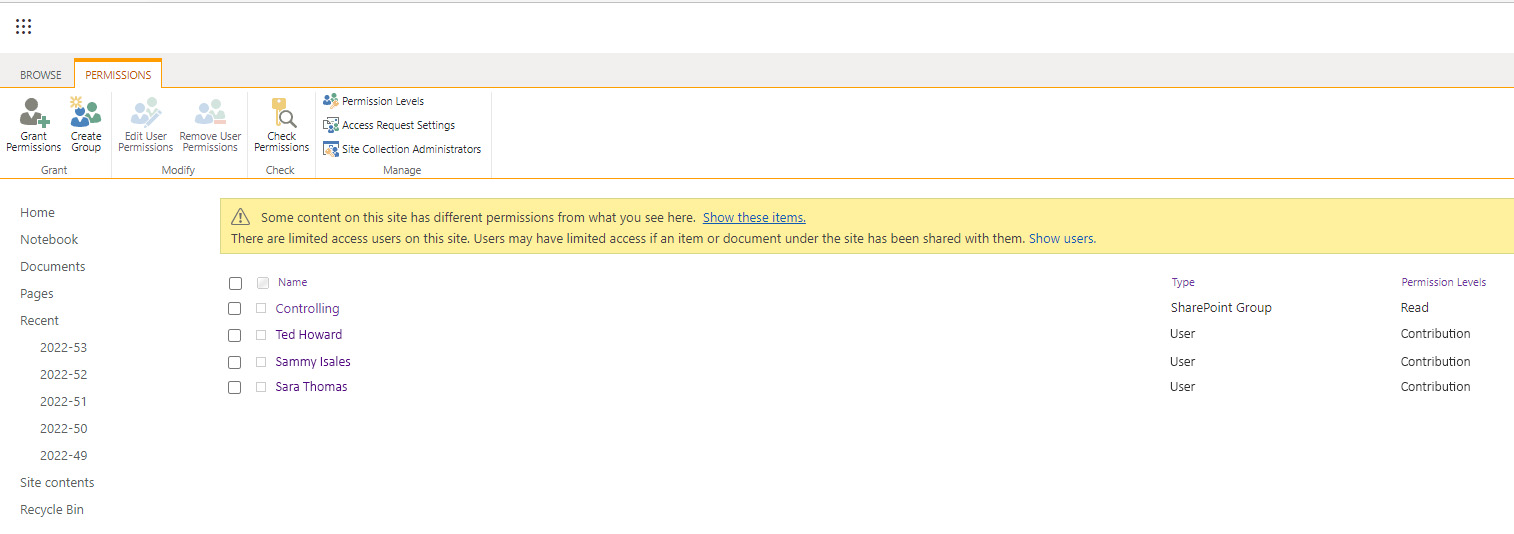Click the Access Request Settings label
This screenshot has width=1514, height=534.
[398, 125]
